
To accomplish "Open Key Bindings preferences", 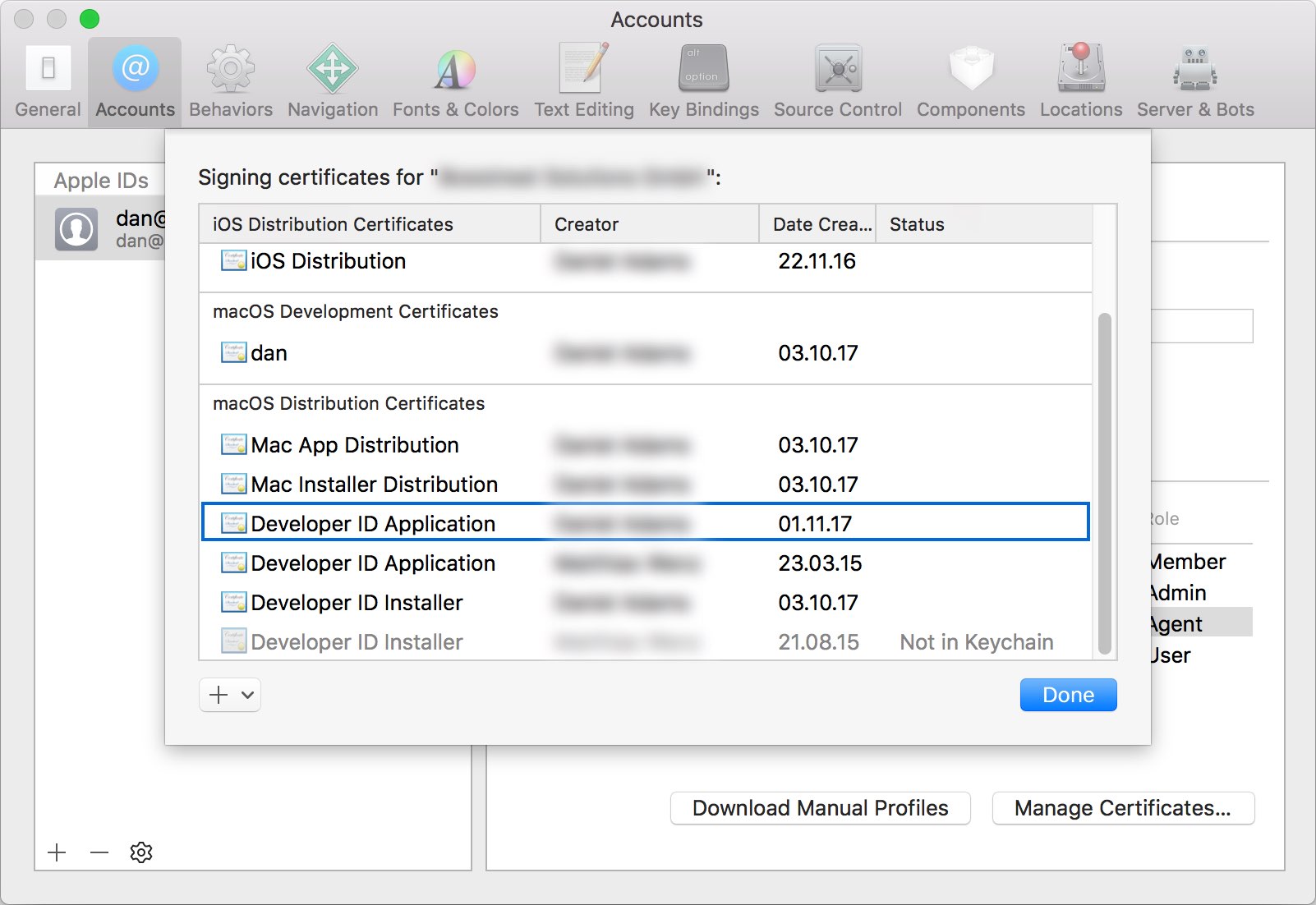I will [704, 82].
